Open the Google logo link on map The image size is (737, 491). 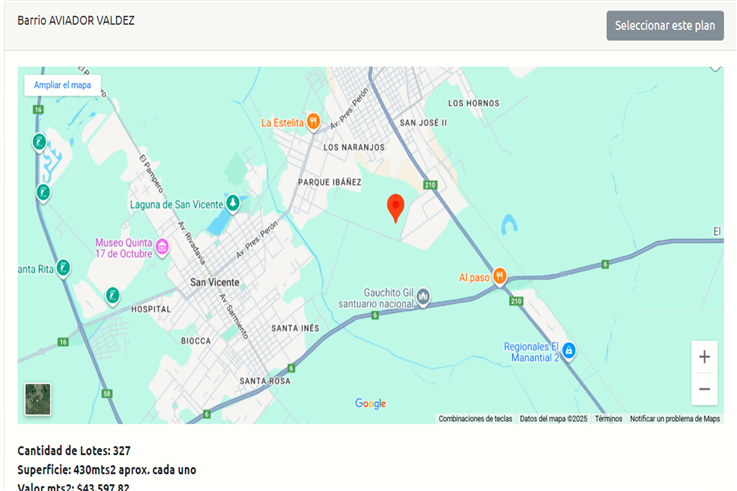point(370,404)
